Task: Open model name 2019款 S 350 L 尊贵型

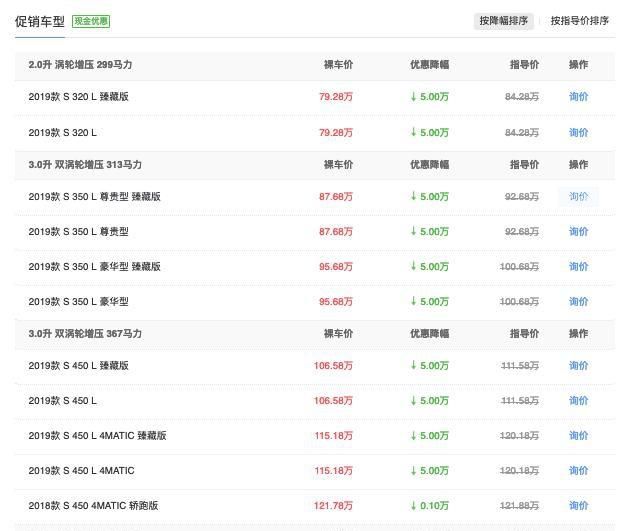Action: [x=78, y=231]
